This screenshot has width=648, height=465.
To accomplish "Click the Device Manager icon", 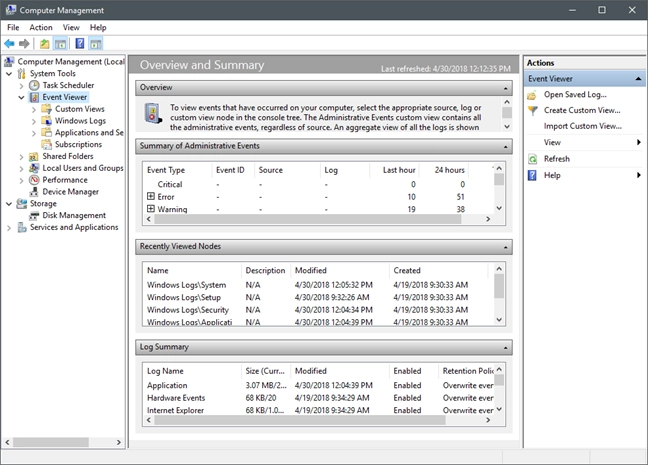I will click(x=34, y=192).
